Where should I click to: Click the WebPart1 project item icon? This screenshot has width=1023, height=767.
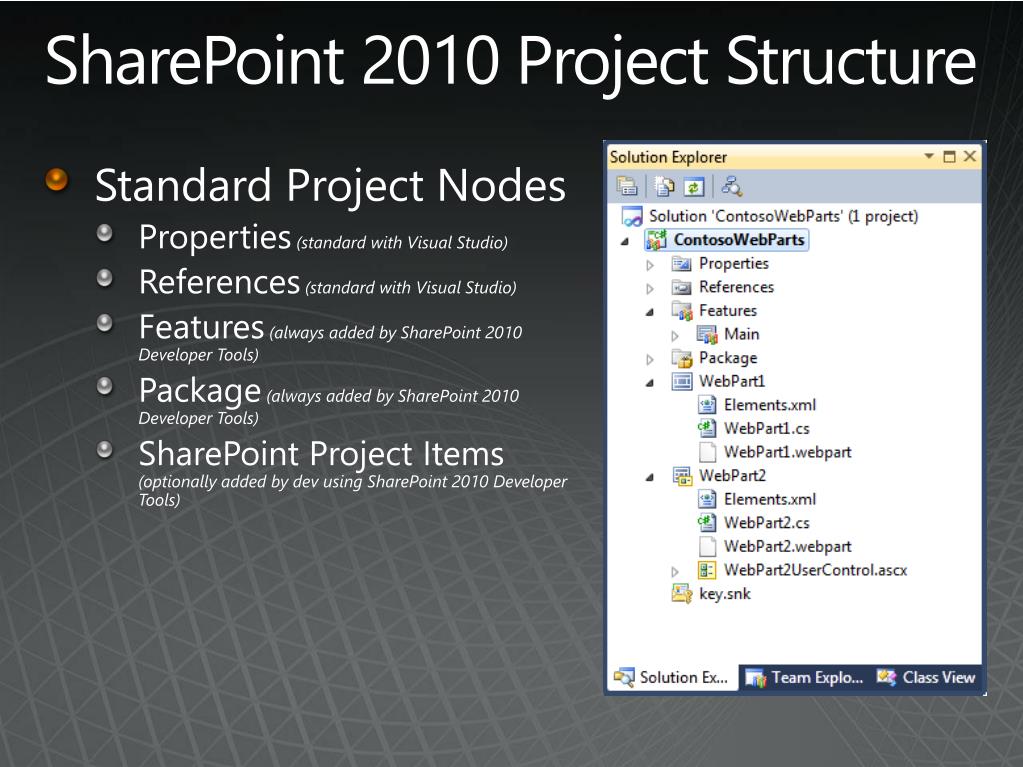pyautogui.click(x=682, y=382)
